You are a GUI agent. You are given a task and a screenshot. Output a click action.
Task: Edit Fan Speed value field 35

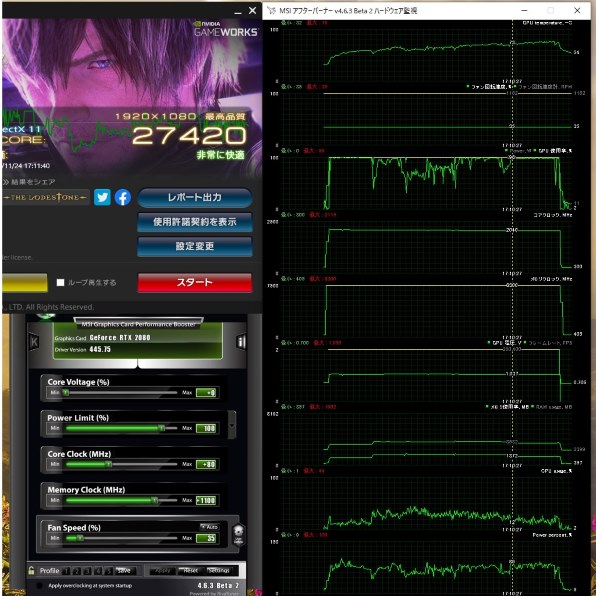[206, 538]
